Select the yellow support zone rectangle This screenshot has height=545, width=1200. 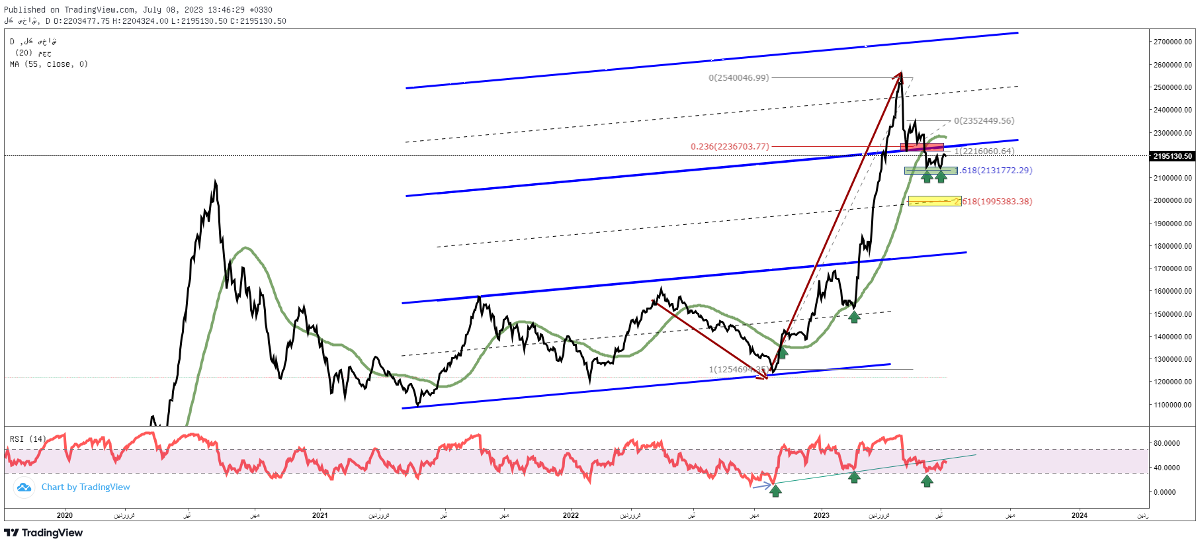pos(935,201)
